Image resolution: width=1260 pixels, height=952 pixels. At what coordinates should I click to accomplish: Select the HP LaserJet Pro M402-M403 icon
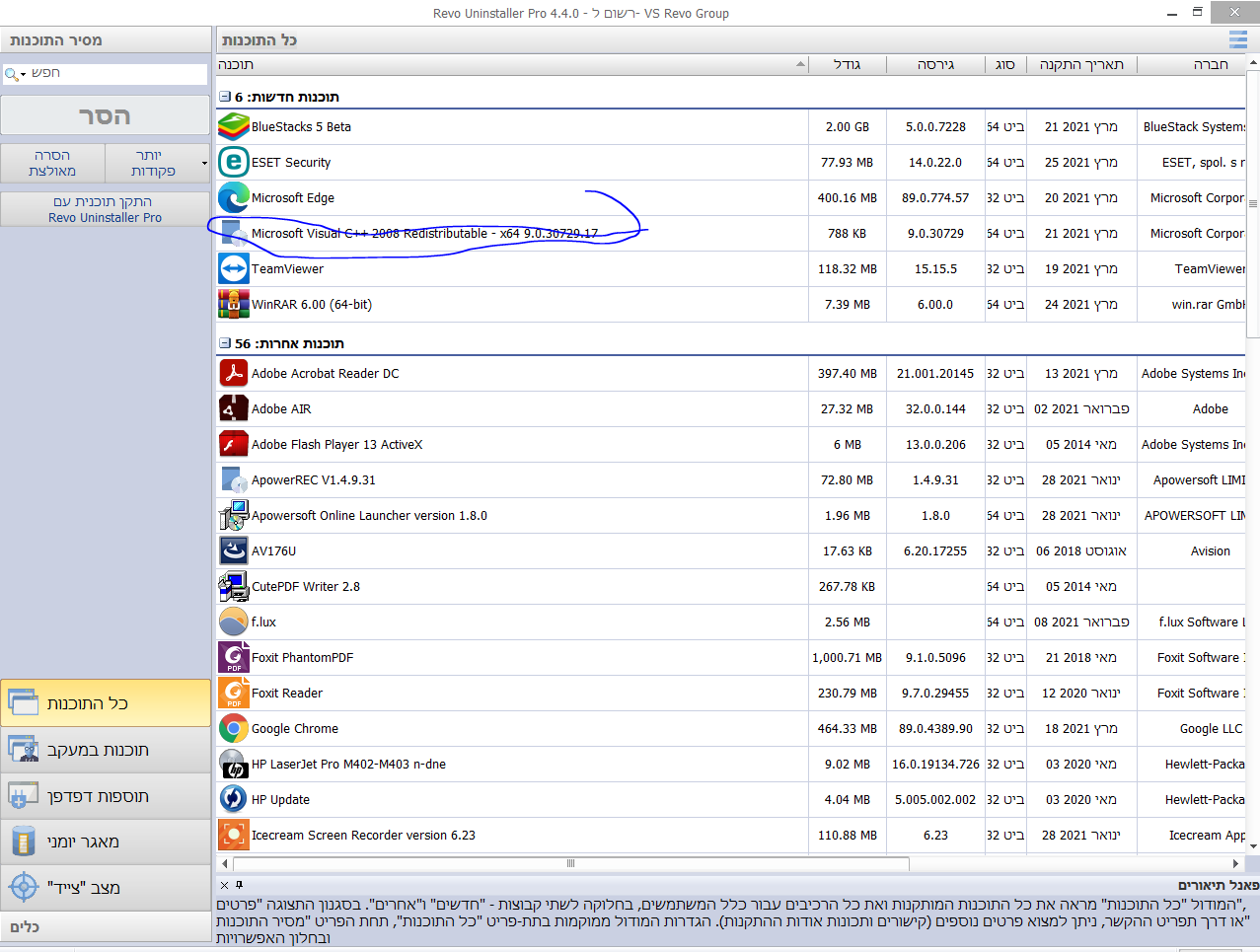click(234, 764)
